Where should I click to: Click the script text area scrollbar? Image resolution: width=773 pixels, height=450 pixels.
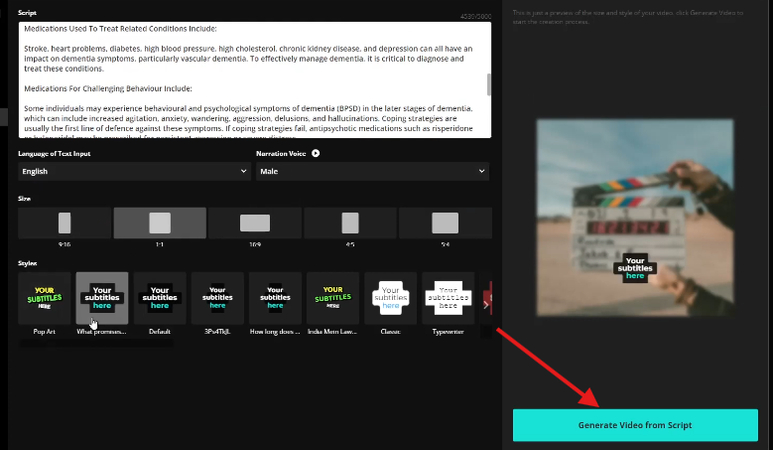click(x=489, y=85)
